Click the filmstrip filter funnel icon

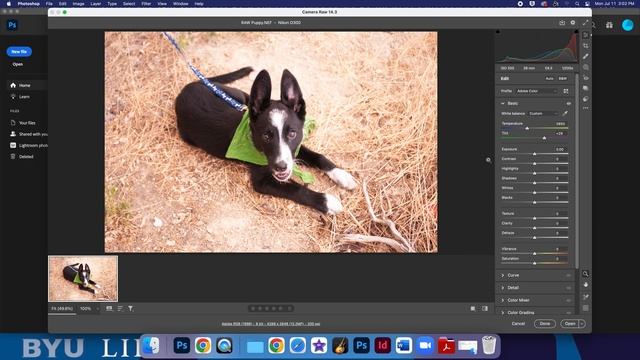tap(131, 309)
